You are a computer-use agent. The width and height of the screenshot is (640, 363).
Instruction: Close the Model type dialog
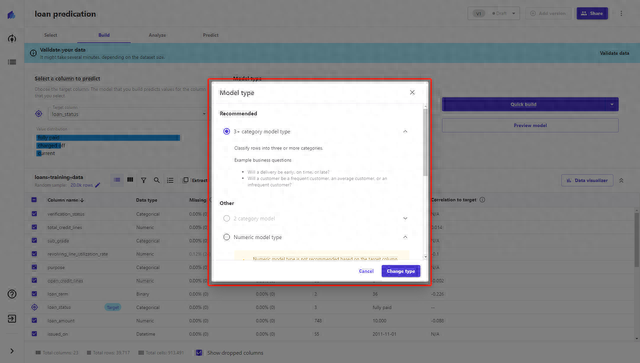(x=412, y=92)
